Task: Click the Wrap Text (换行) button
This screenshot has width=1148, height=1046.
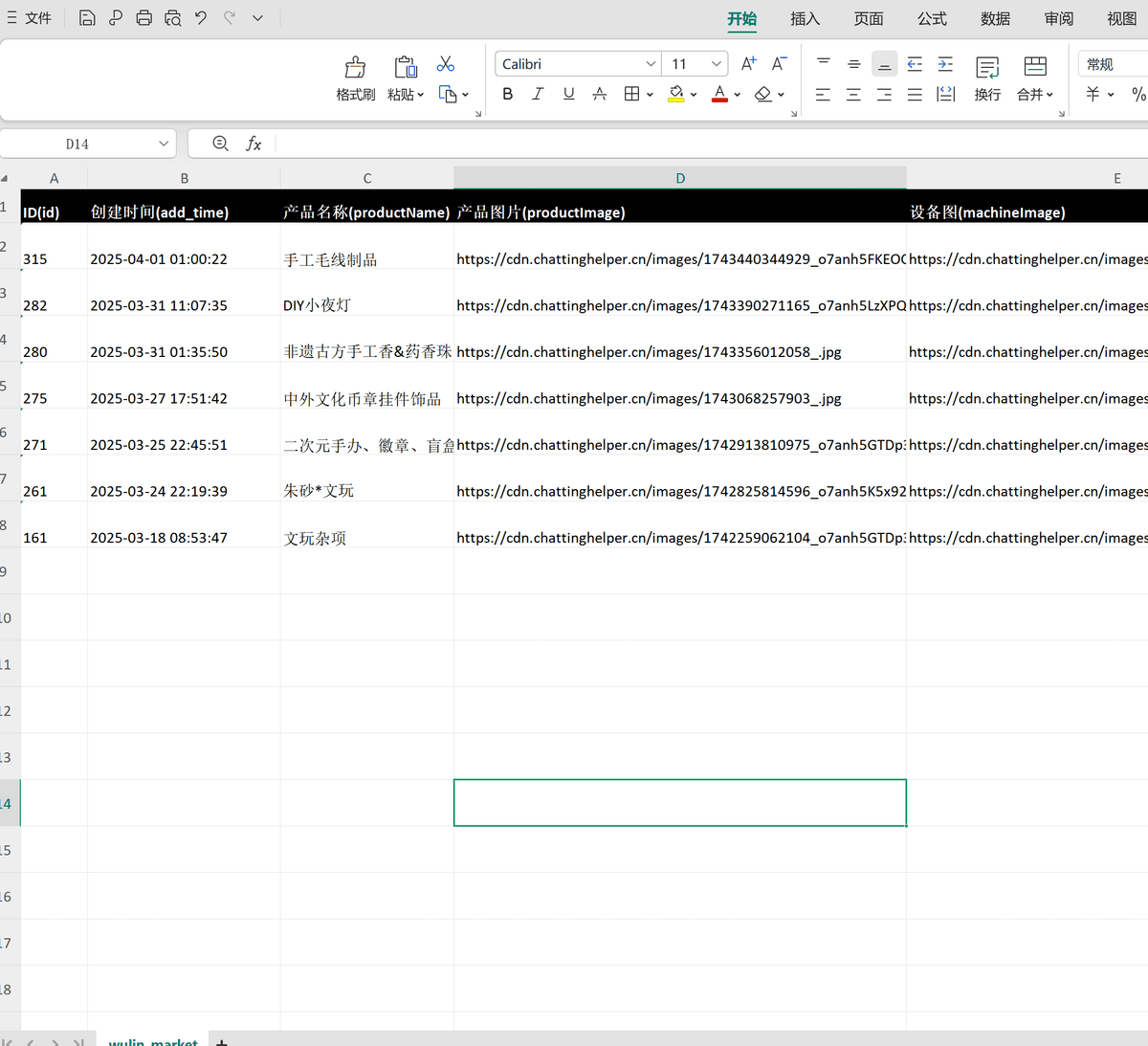Action: [987, 78]
